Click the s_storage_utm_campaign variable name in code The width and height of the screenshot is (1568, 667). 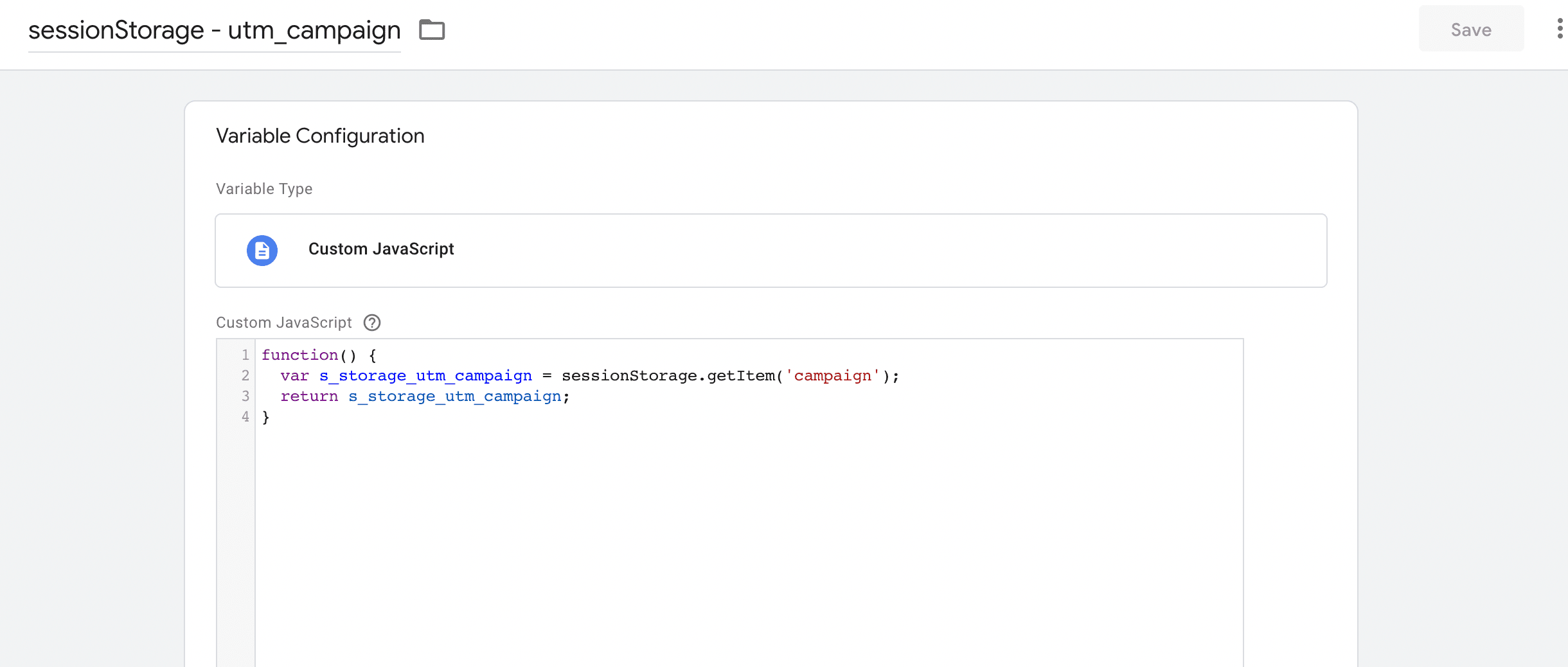click(426, 375)
